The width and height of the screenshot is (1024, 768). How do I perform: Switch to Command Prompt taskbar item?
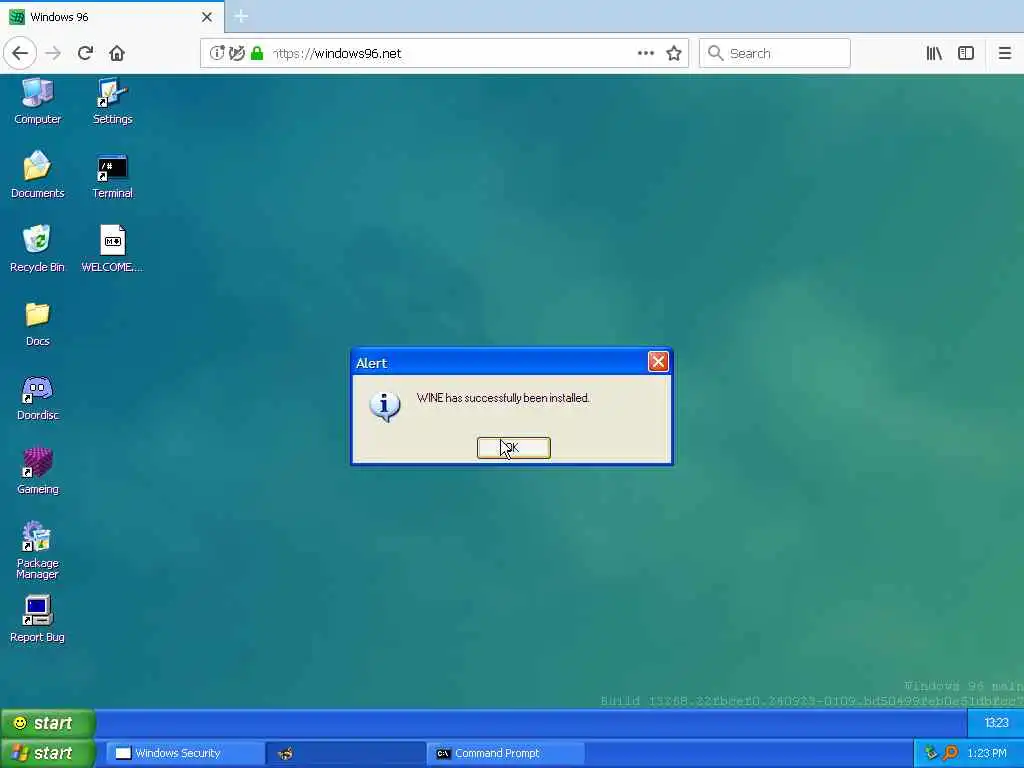506,753
